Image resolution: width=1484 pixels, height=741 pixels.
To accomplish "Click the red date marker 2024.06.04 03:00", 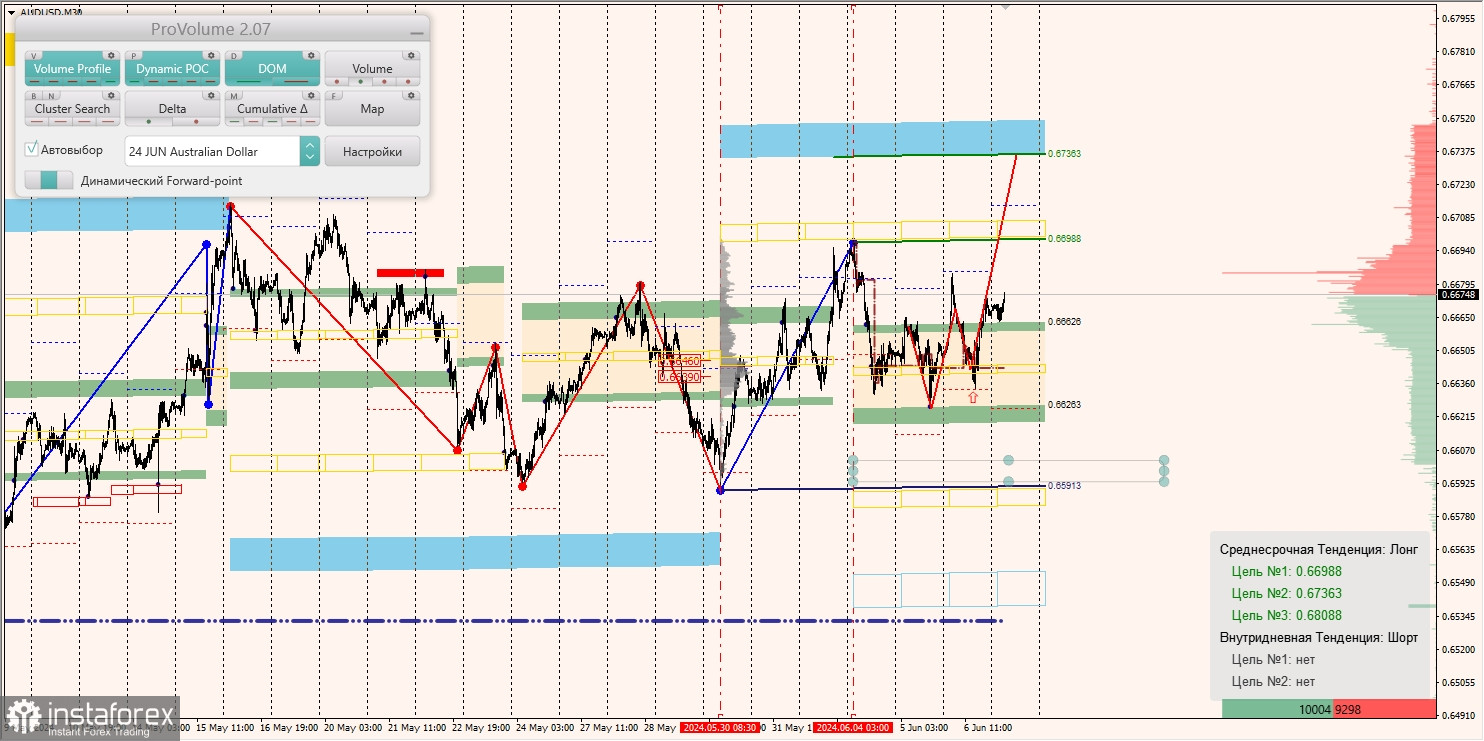I will point(851,727).
